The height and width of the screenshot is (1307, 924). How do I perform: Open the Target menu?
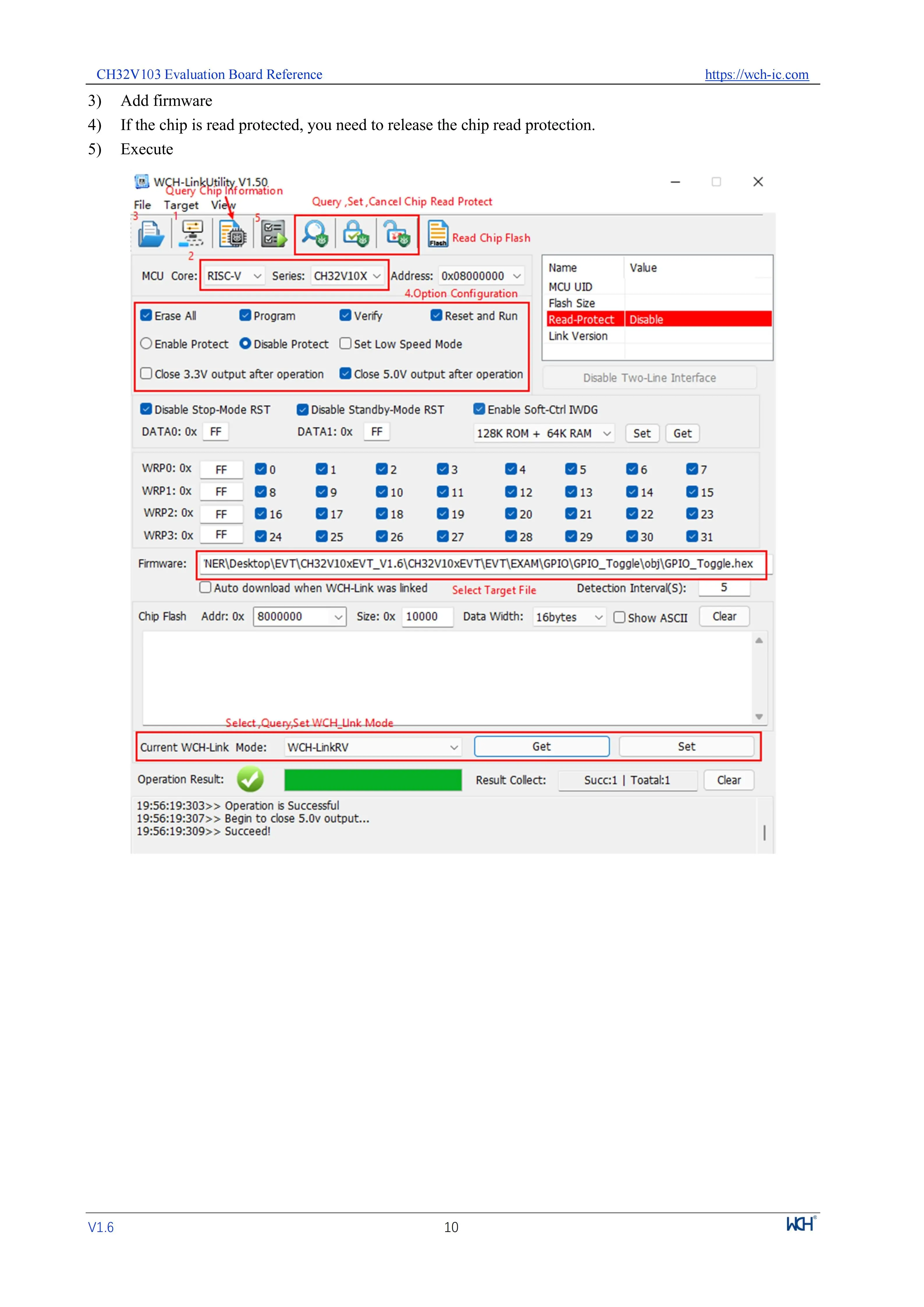tap(181, 206)
